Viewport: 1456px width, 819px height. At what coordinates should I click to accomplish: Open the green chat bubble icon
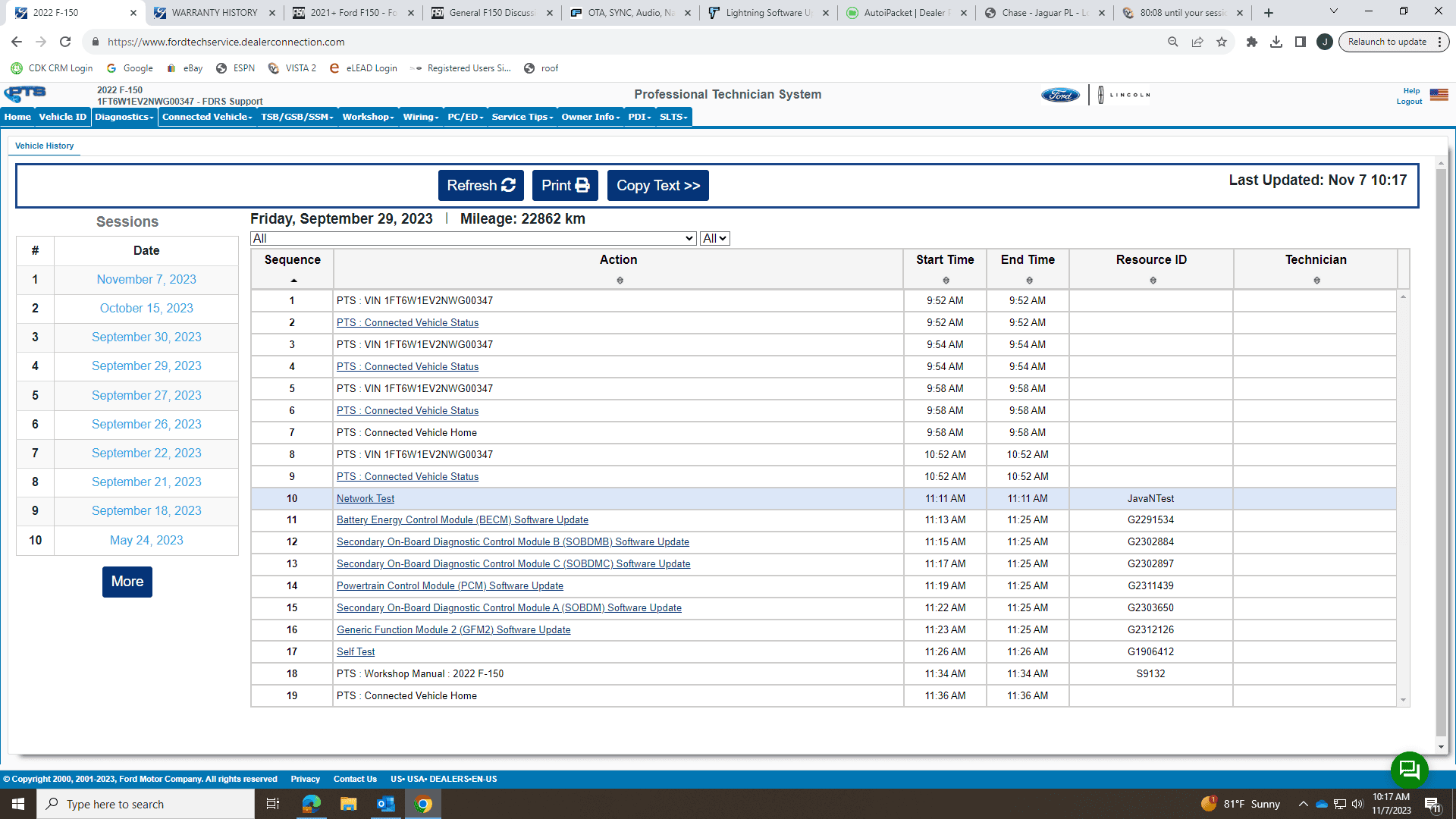1409,770
